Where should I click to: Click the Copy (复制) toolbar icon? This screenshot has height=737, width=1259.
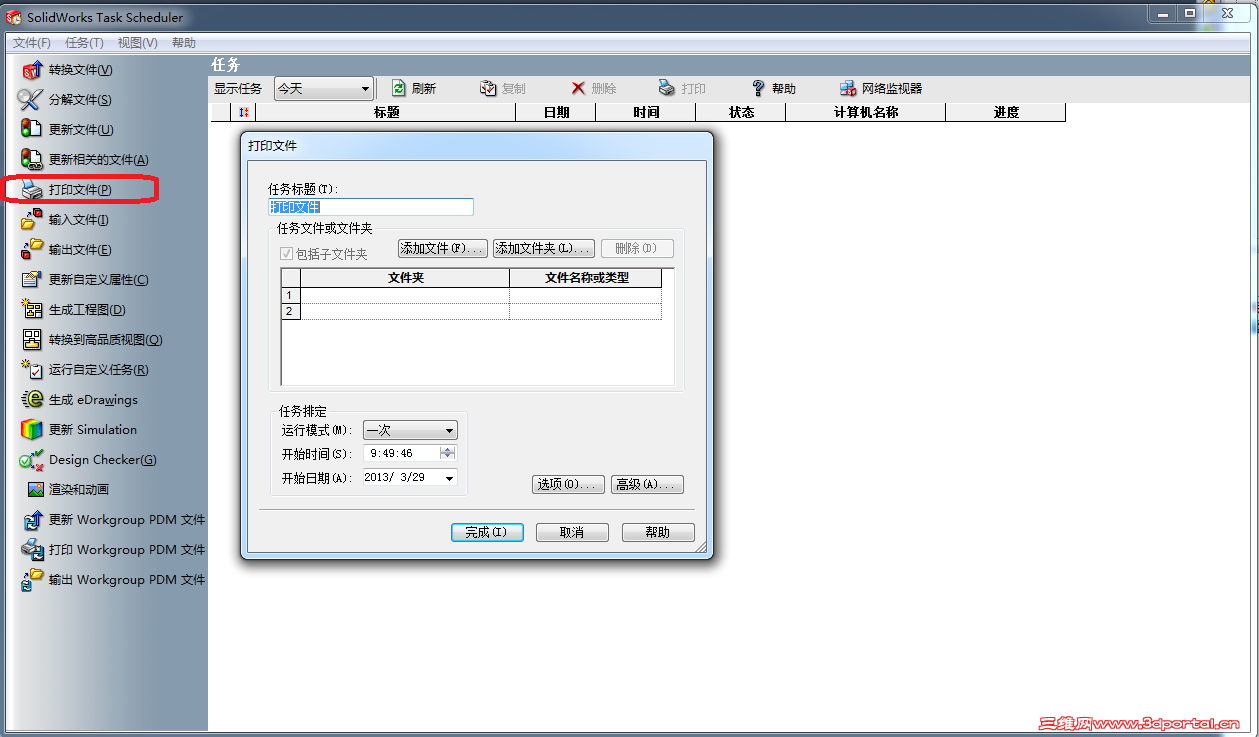click(x=488, y=88)
